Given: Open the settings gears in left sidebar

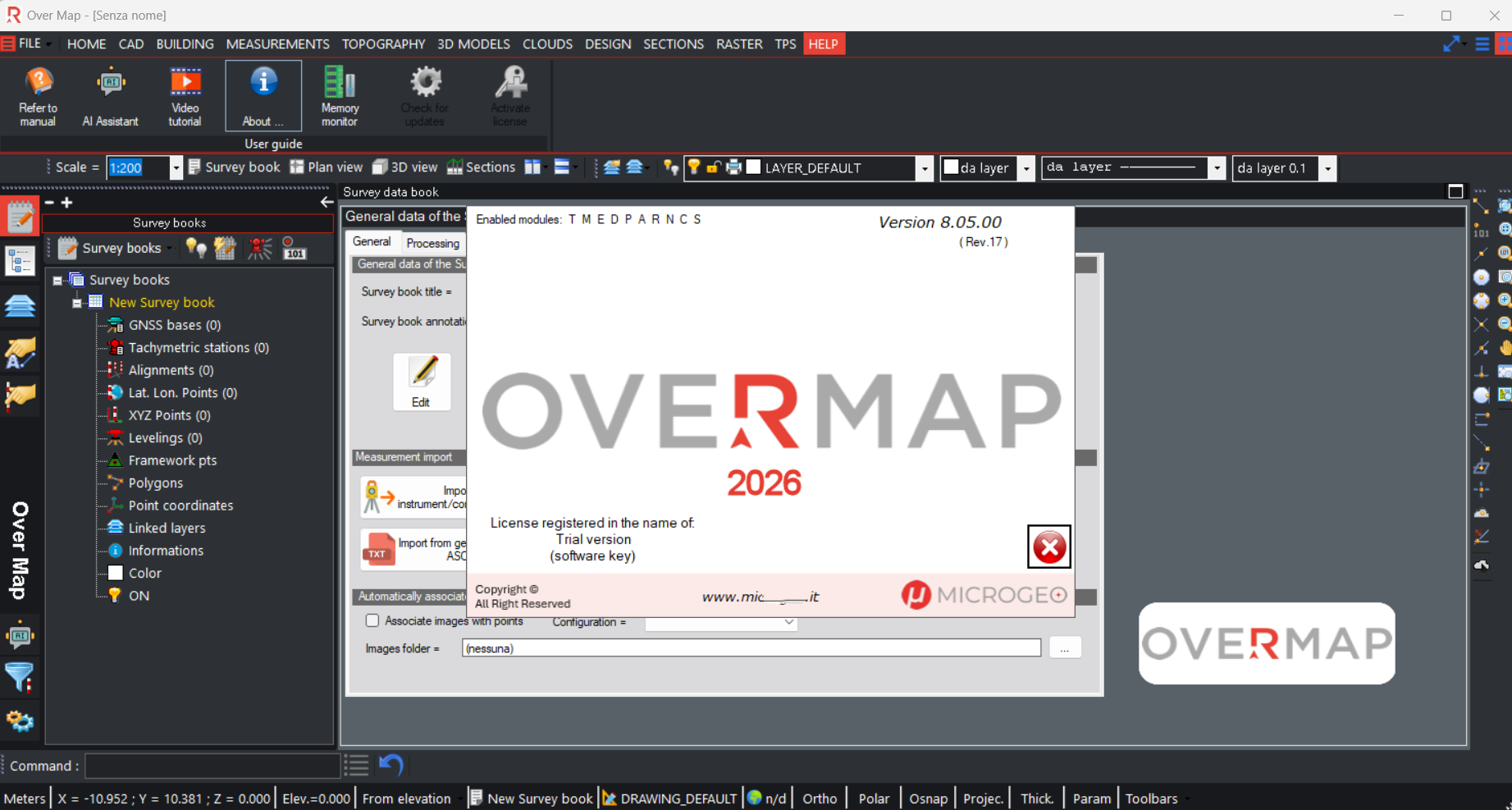Looking at the screenshot, I should click(x=21, y=721).
